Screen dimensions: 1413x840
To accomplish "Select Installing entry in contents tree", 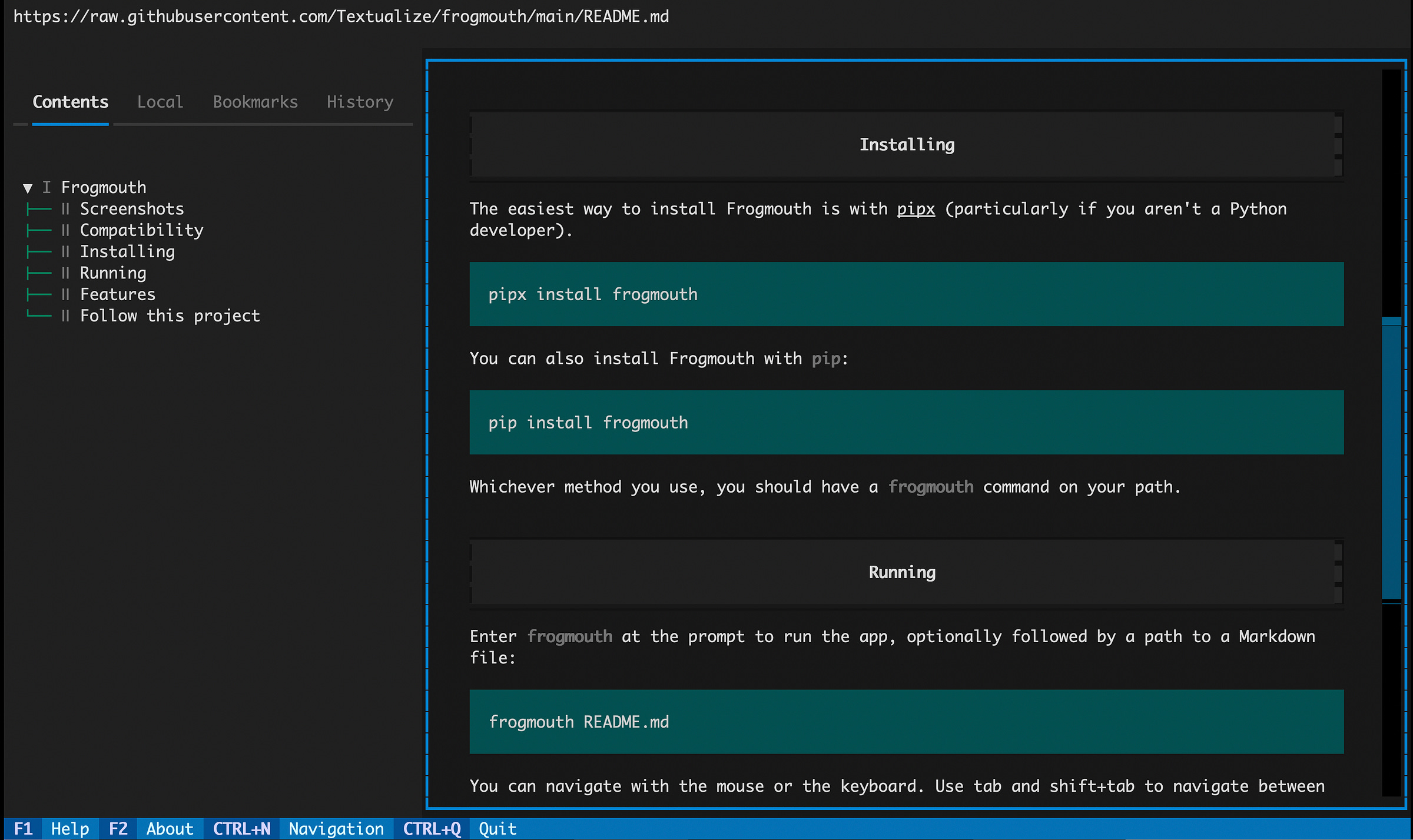I will [x=127, y=252].
